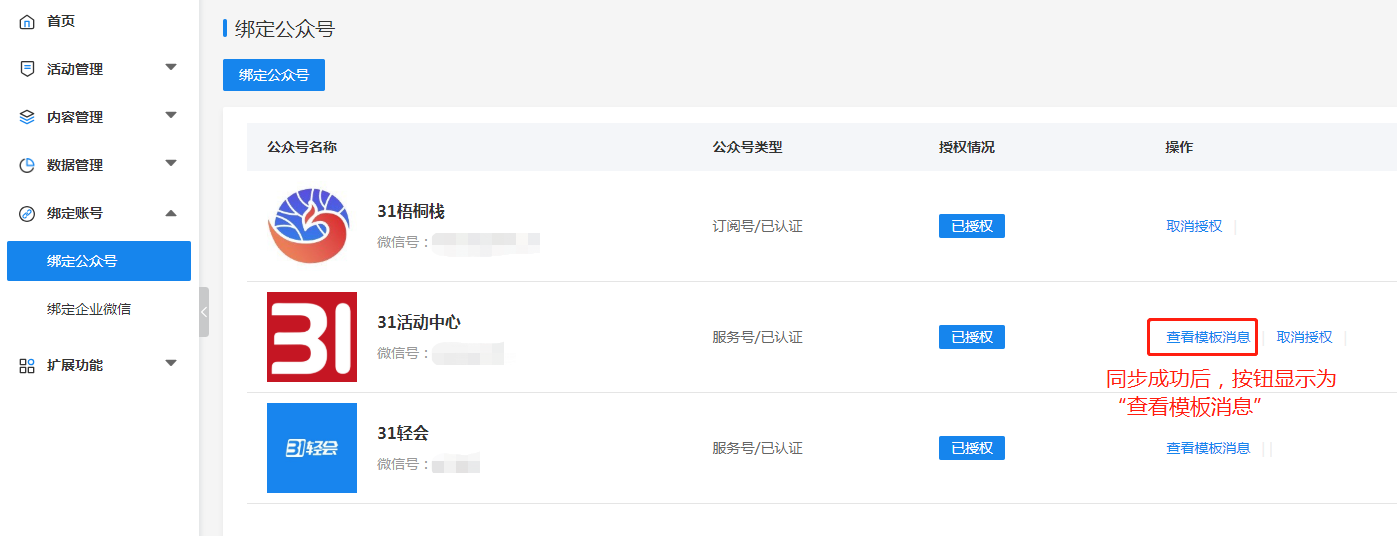Click the home icon beside 首页

click(27, 21)
